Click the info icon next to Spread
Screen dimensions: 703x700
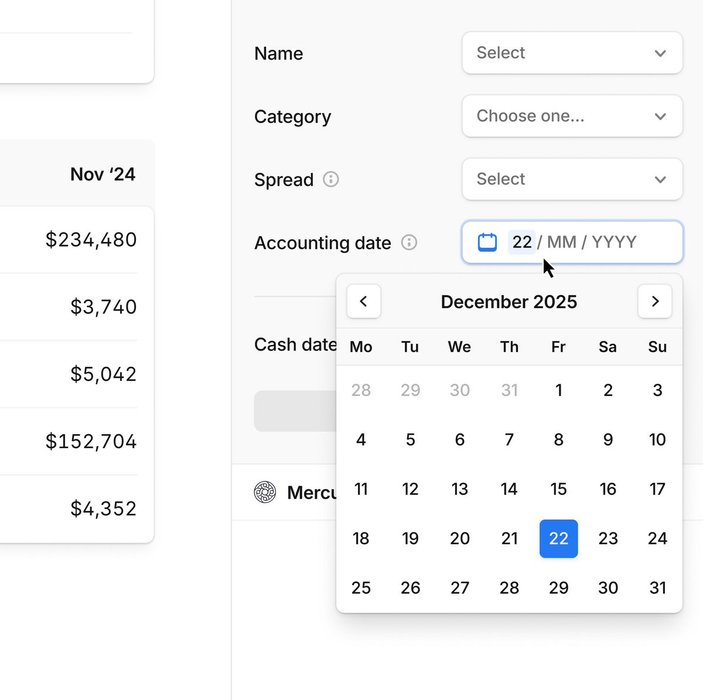(x=331, y=180)
